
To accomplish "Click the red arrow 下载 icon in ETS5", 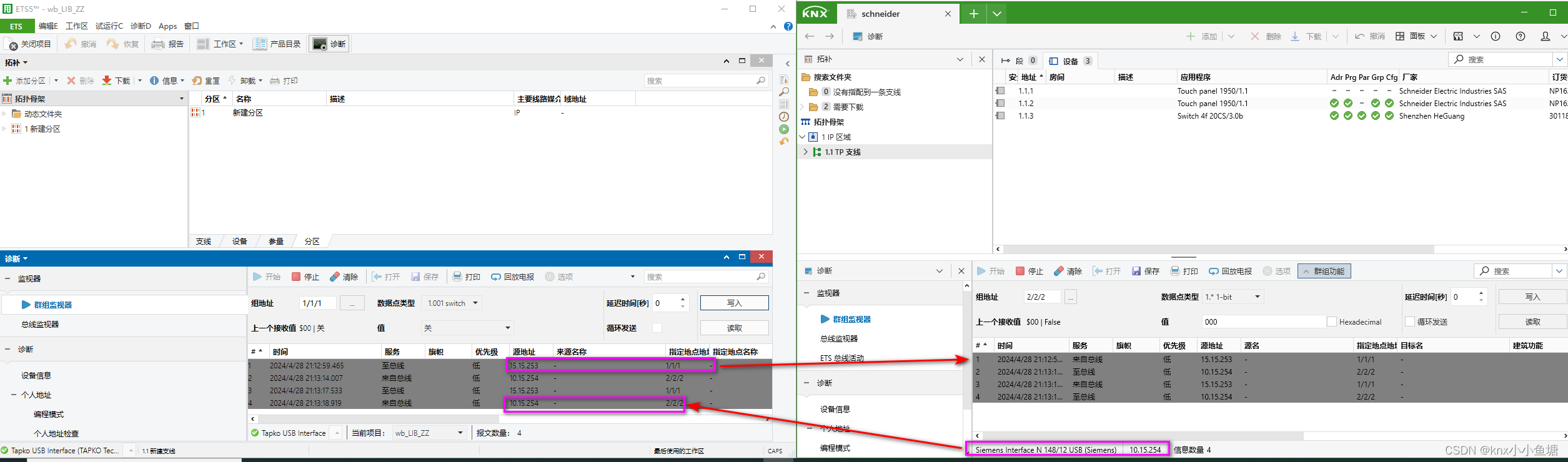I will click(107, 81).
